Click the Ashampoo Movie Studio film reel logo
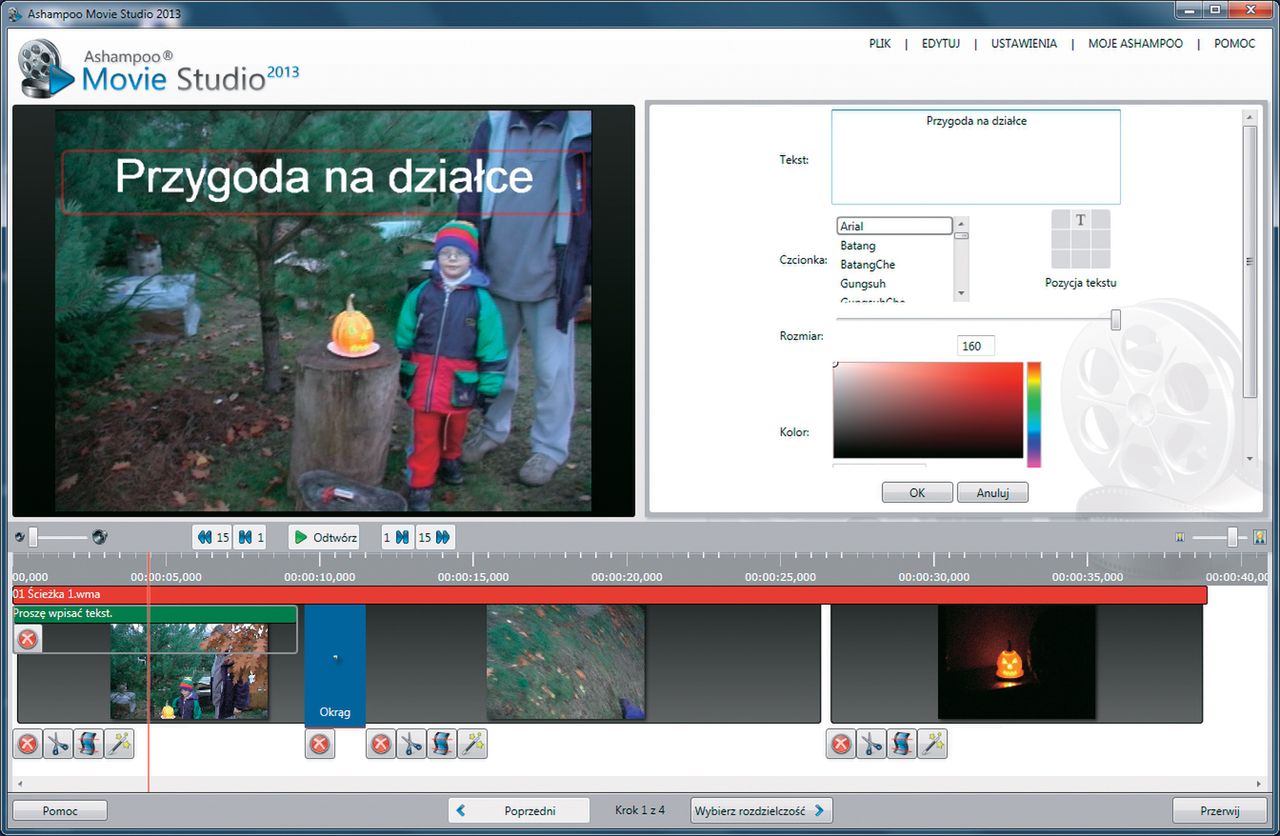This screenshot has width=1280, height=836. 45,68
